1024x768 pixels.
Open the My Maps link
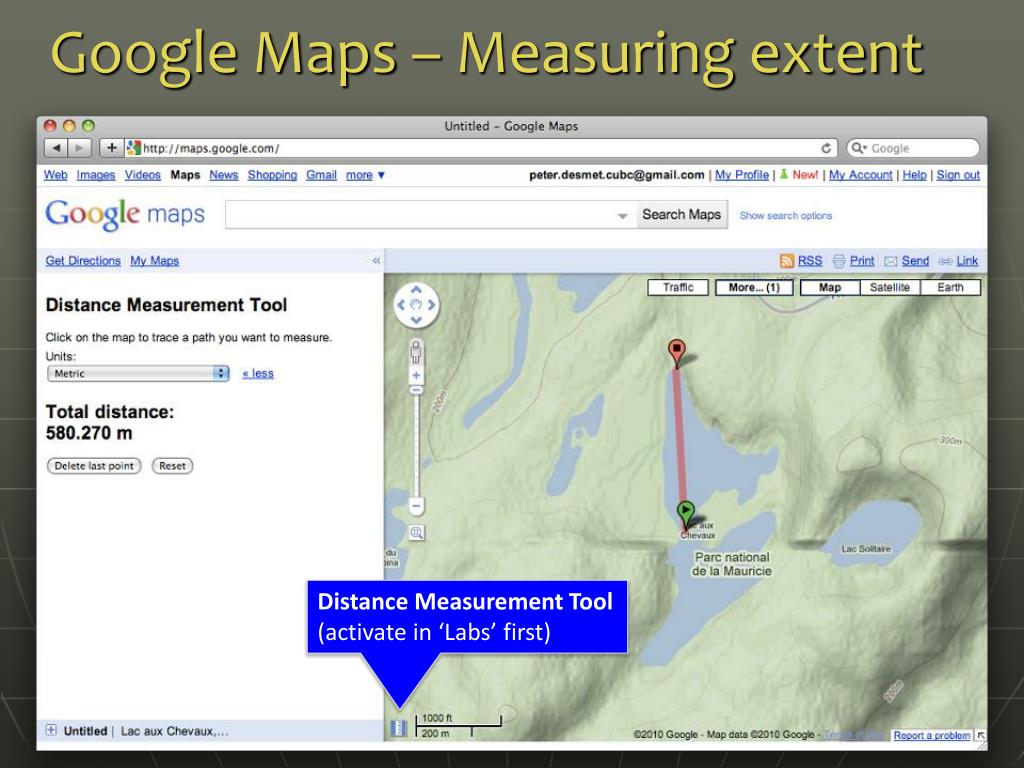coord(155,261)
